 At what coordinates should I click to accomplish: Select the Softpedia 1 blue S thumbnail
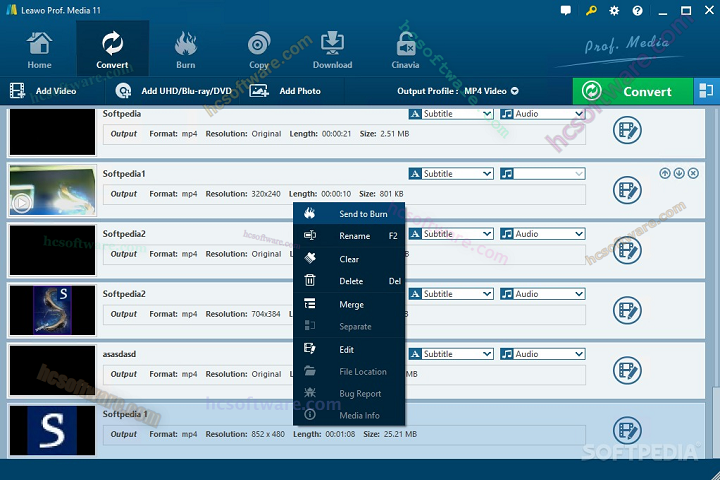pos(52,430)
